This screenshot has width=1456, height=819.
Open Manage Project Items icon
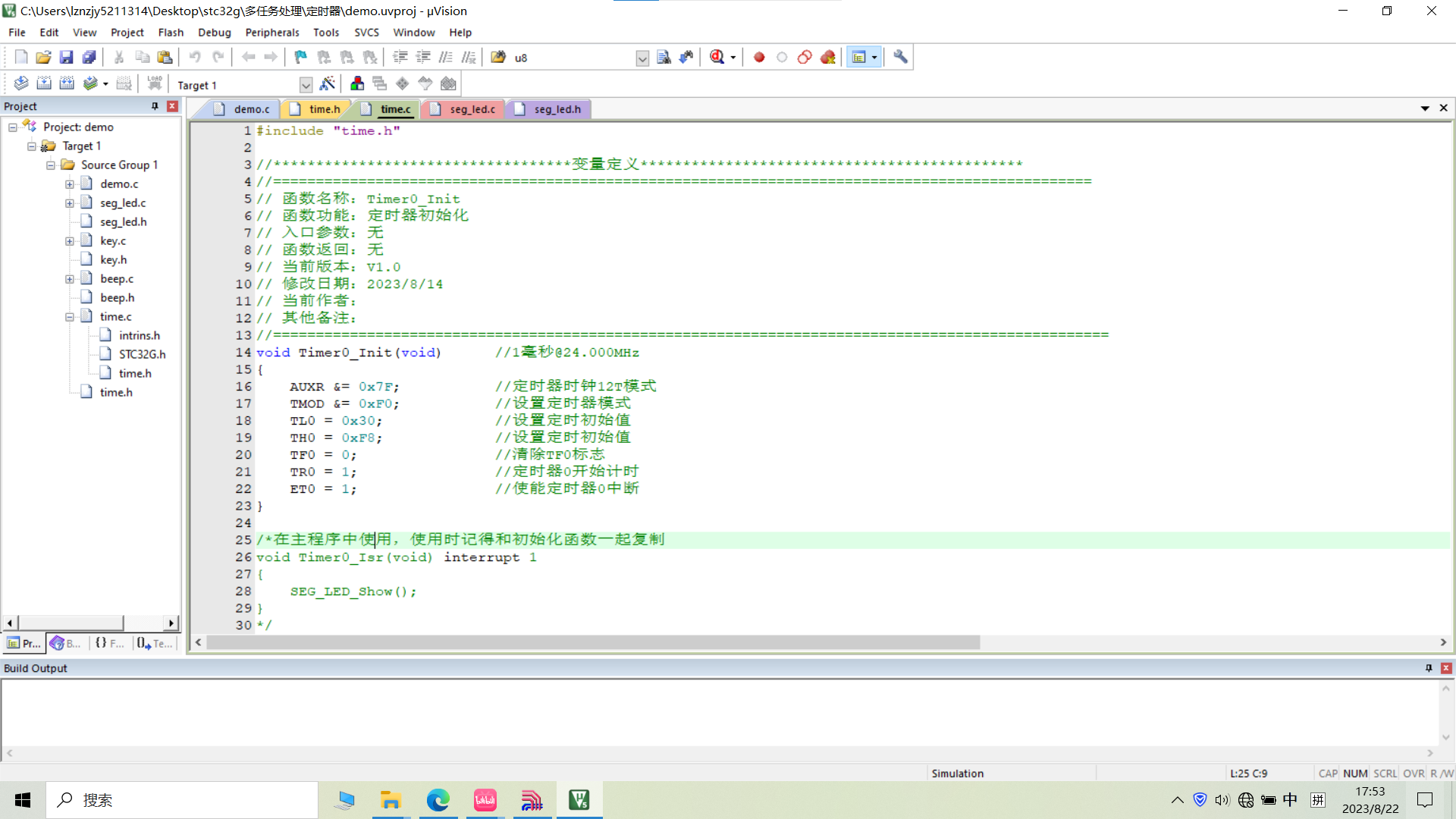pyautogui.click(x=357, y=83)
